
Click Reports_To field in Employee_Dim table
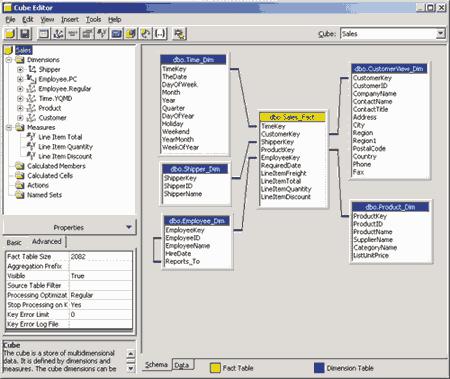coord(183,262)
